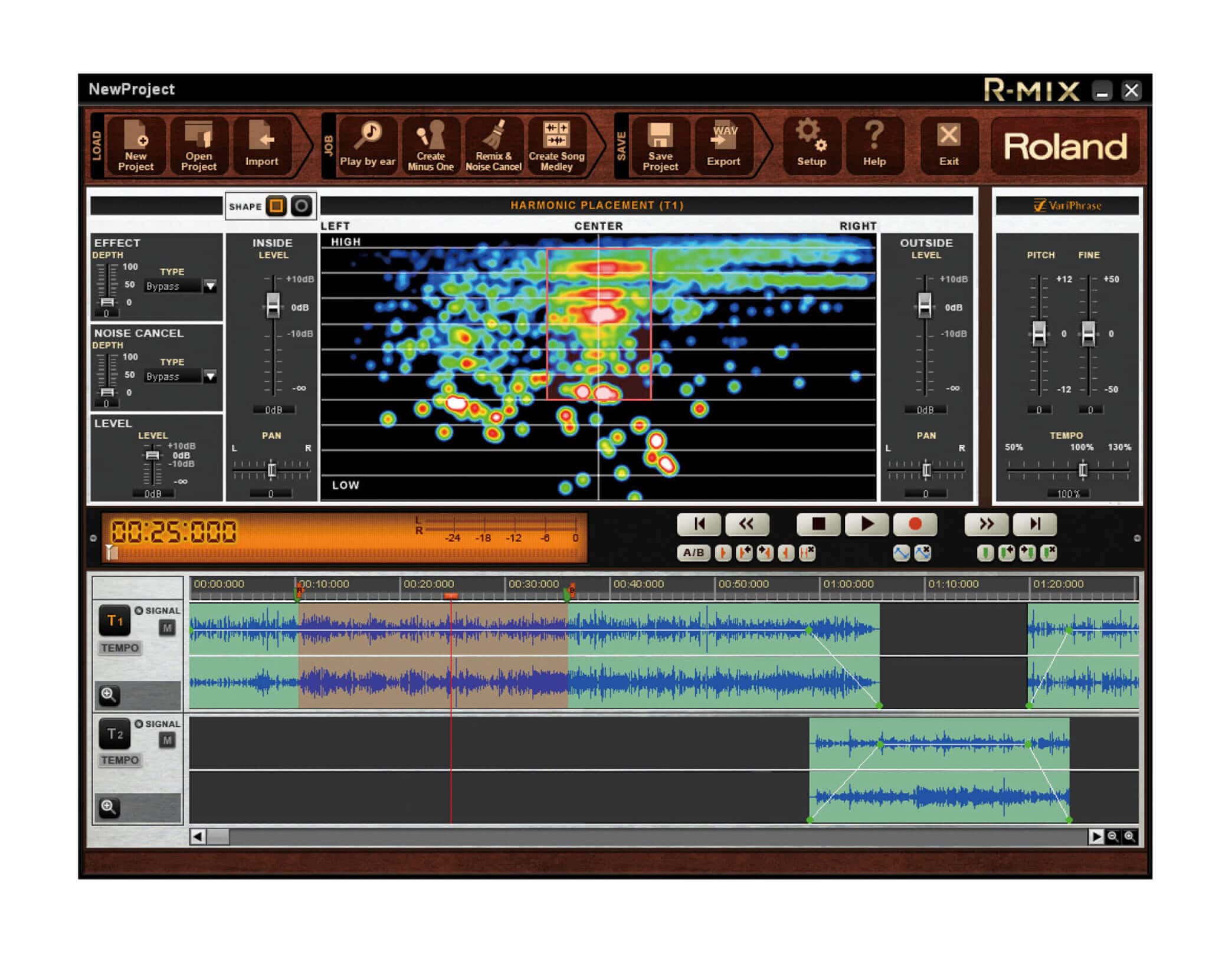Click the play transport button

click(x=866, y=524)
